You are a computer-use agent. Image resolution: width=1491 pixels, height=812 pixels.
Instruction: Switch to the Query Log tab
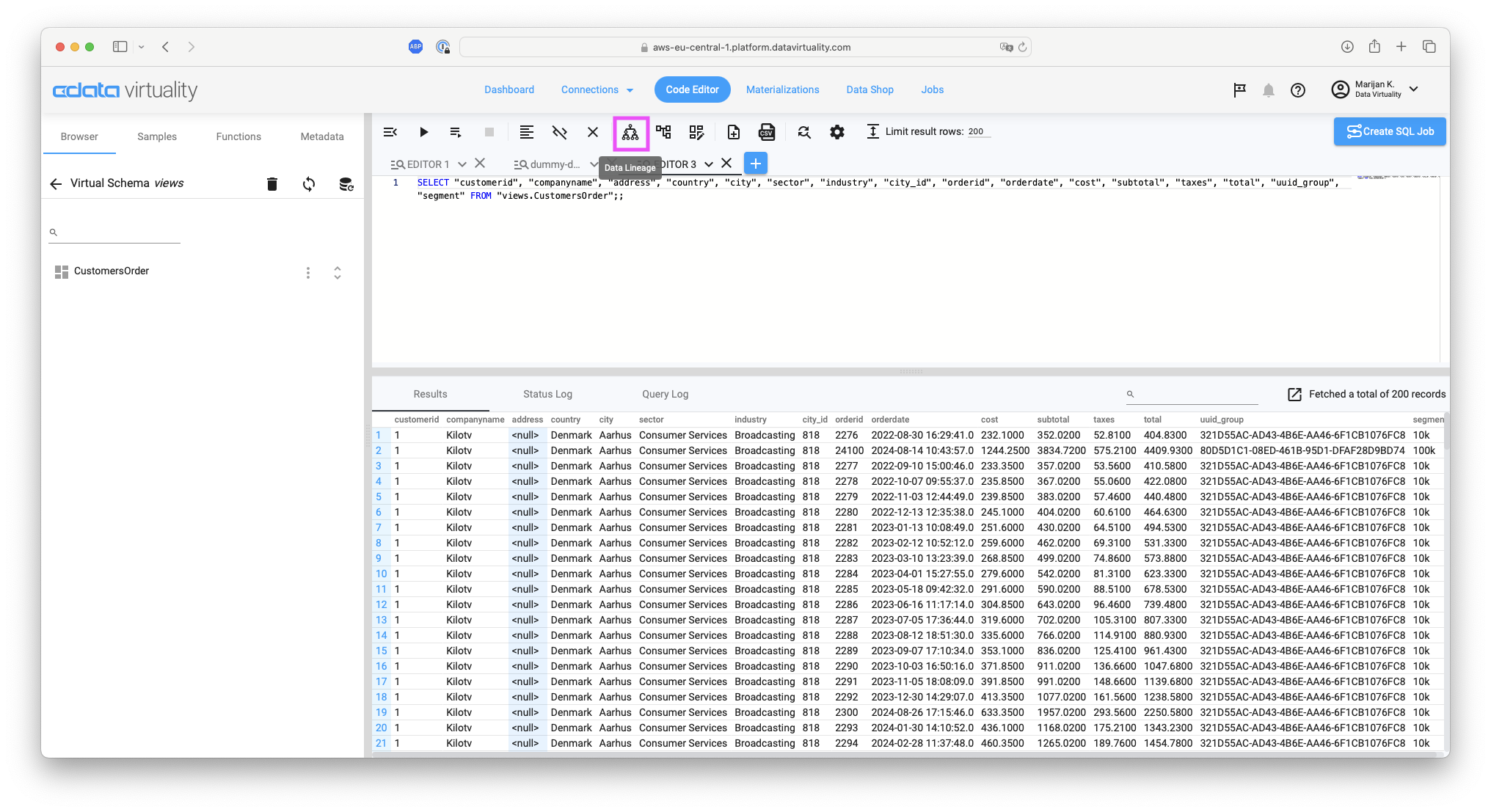tap(665, 394)
